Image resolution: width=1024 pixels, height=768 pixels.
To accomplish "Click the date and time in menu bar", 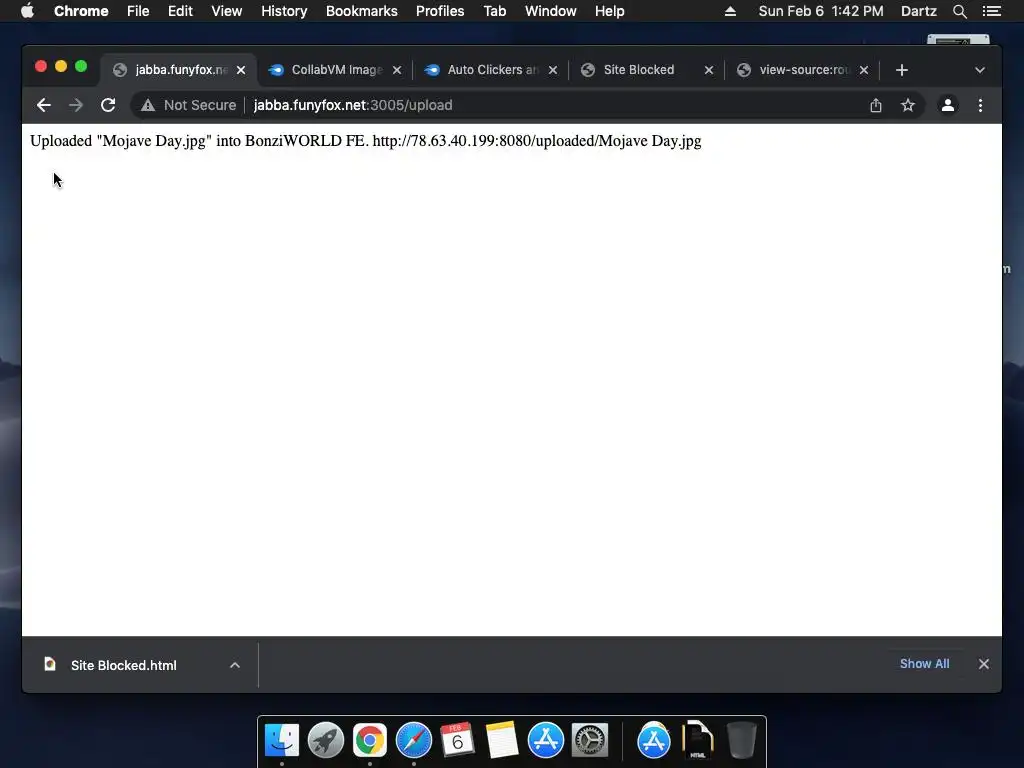I will coord(821,11).
